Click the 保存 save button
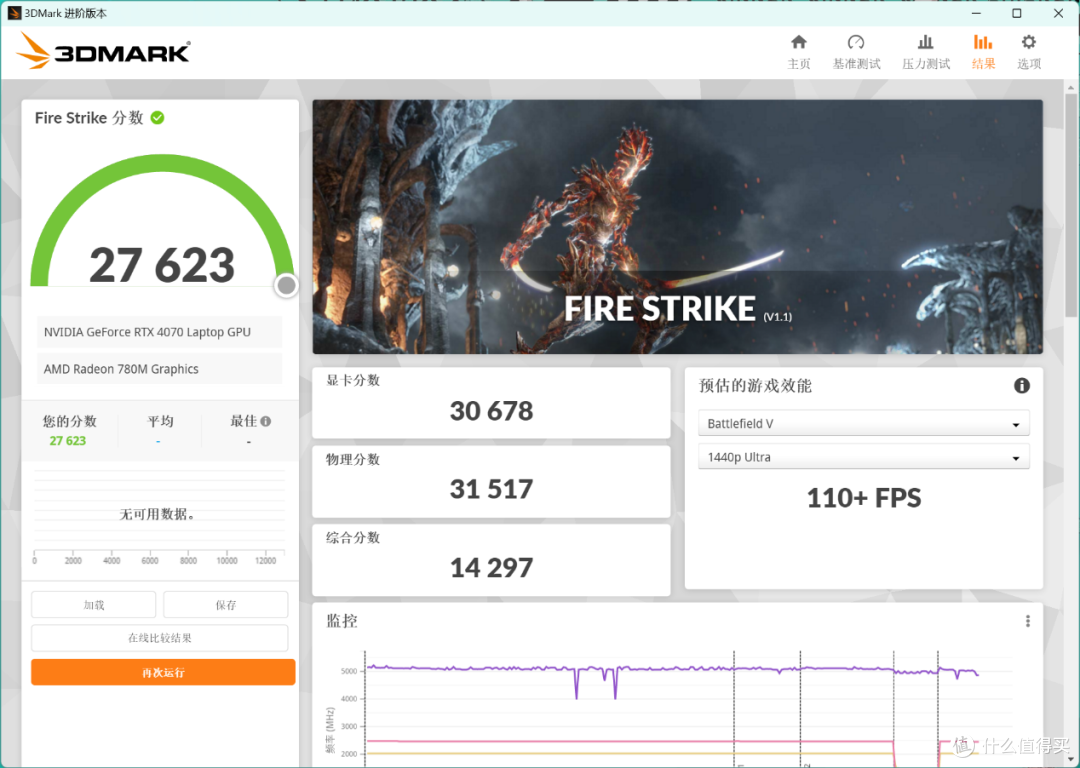 [226, 605]
